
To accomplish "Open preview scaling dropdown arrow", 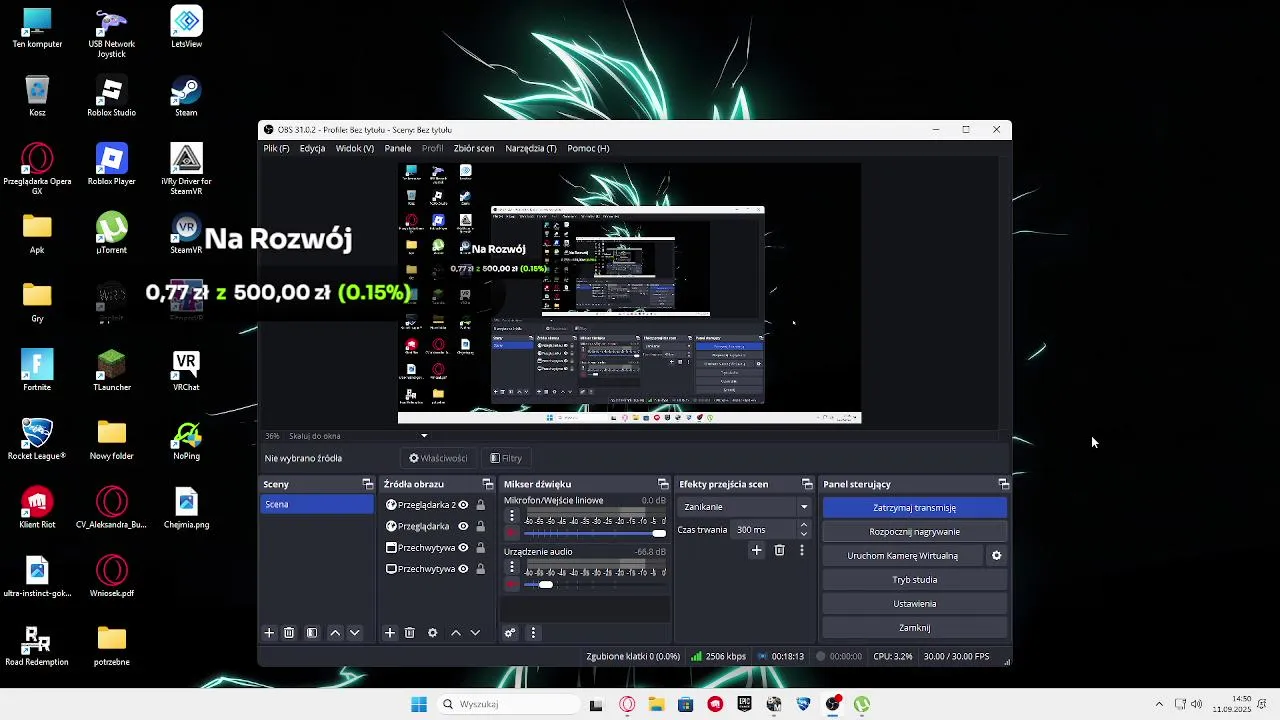I will coord(424,436).
